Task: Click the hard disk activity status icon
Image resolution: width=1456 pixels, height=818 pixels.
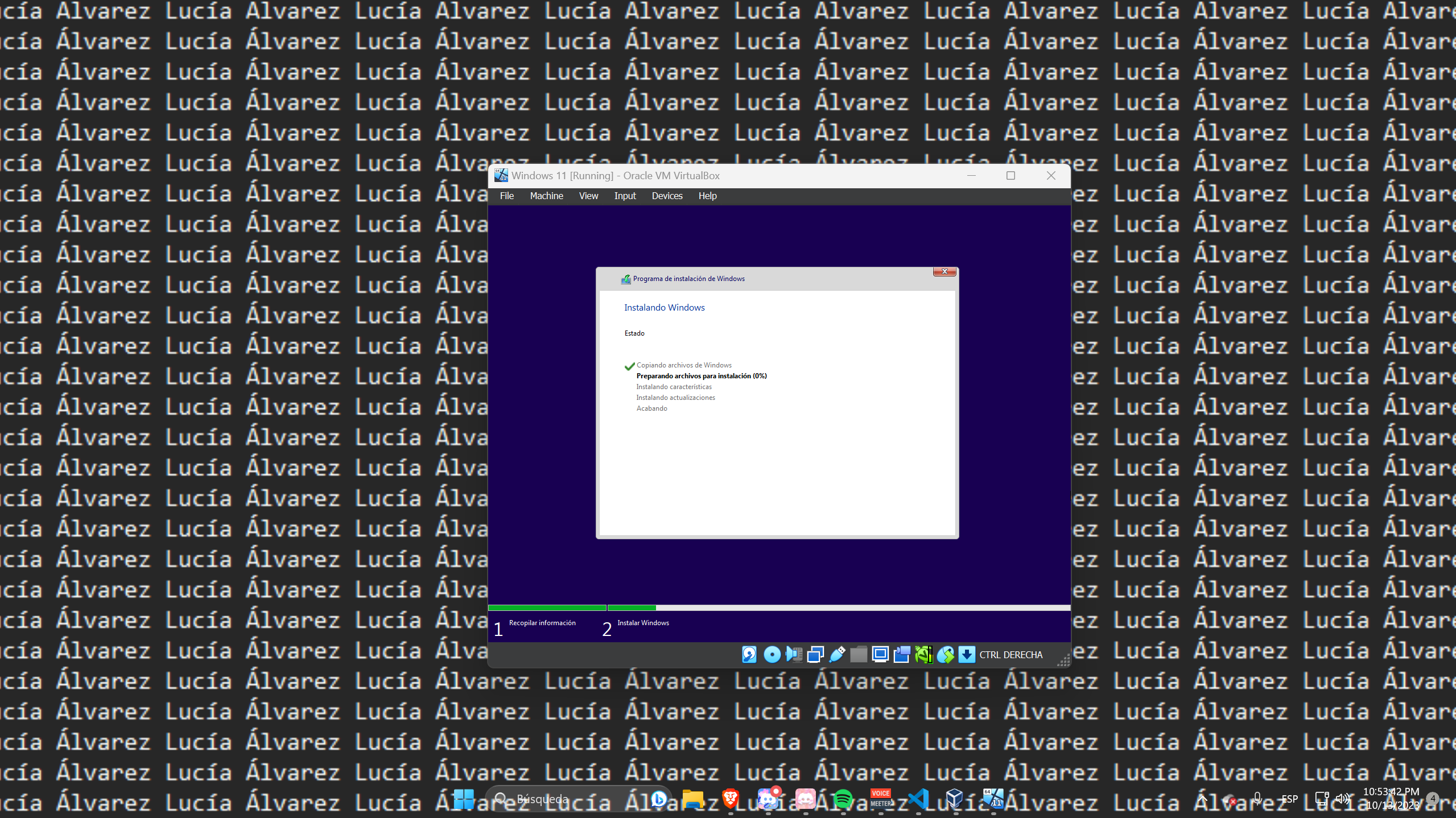Action: (x=749, y=655)
